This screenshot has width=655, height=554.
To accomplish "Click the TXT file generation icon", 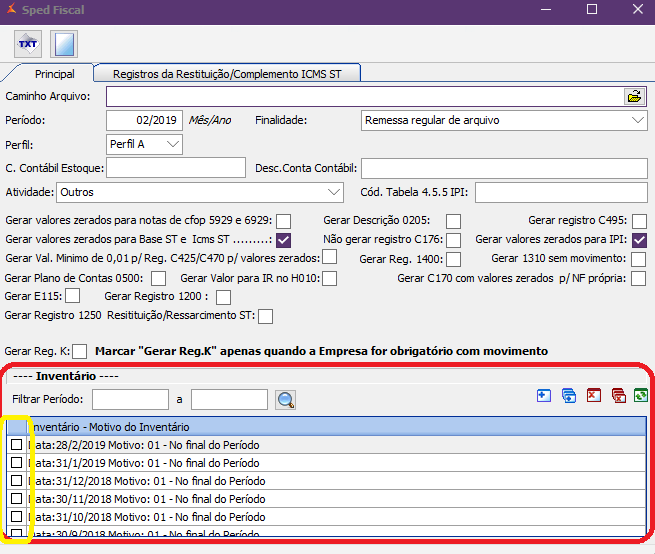I will pos(29,44).
